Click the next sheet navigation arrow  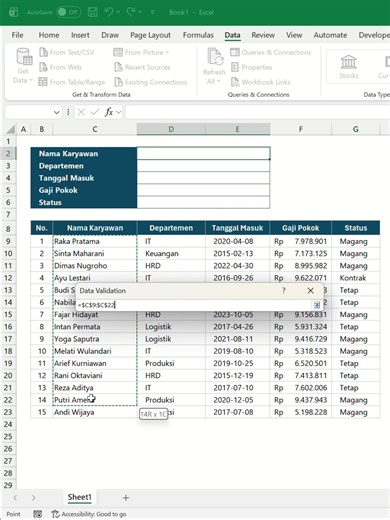tap(33, 498)
